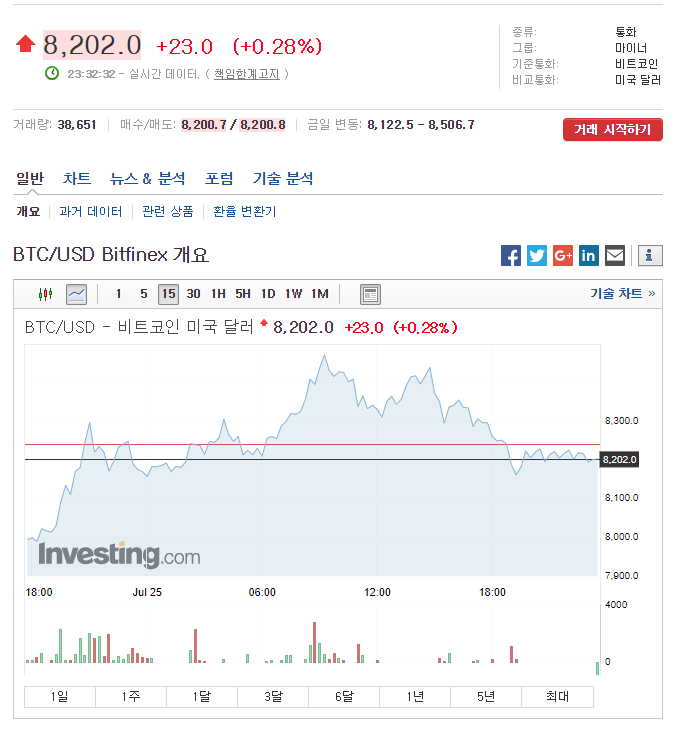This screenshot has width=678, height=732.
Task: Go to 기술 분석 tab
Action: click(x=283, y=179)
